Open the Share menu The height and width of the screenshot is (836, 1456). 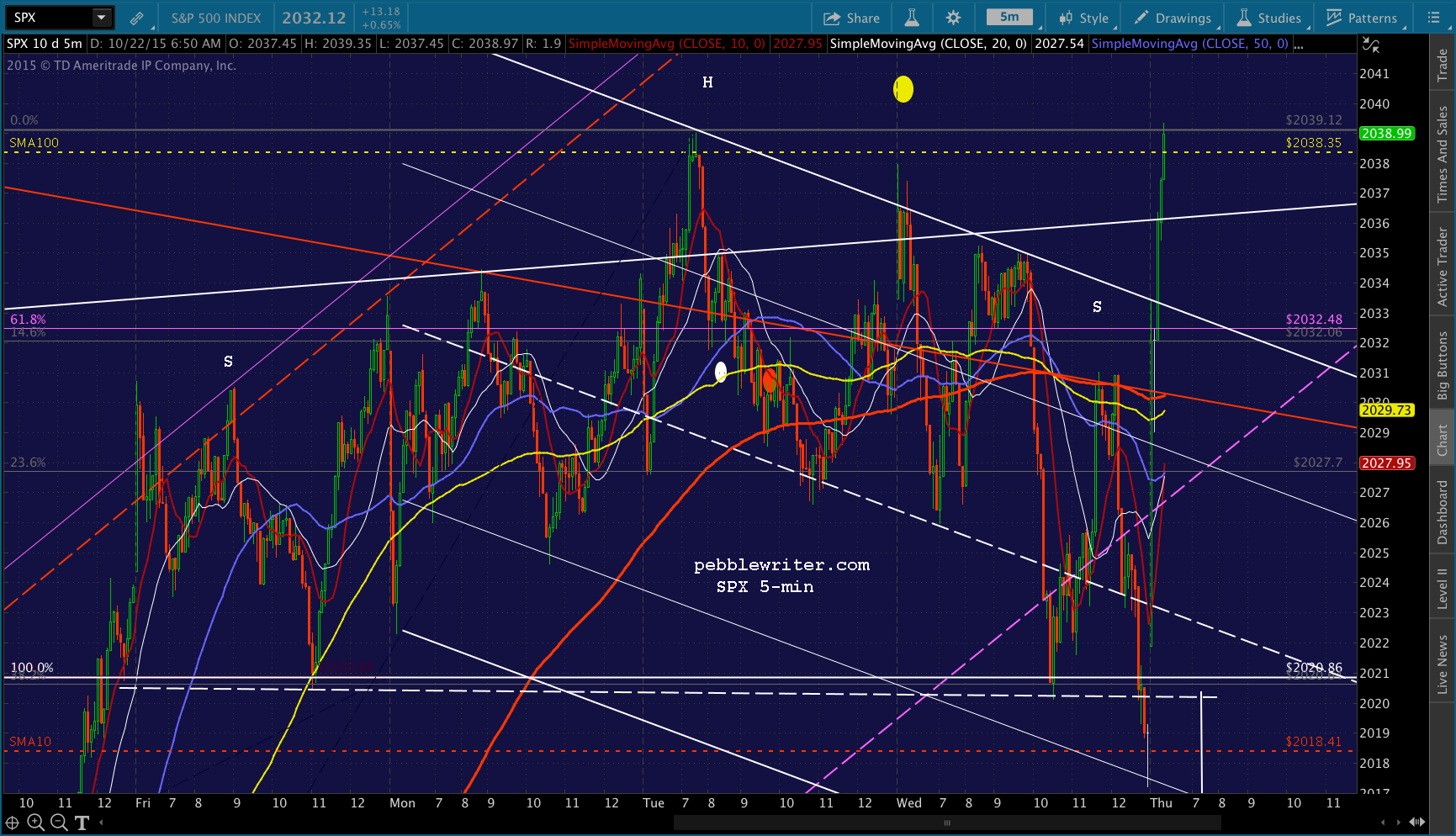pos(851,18)
